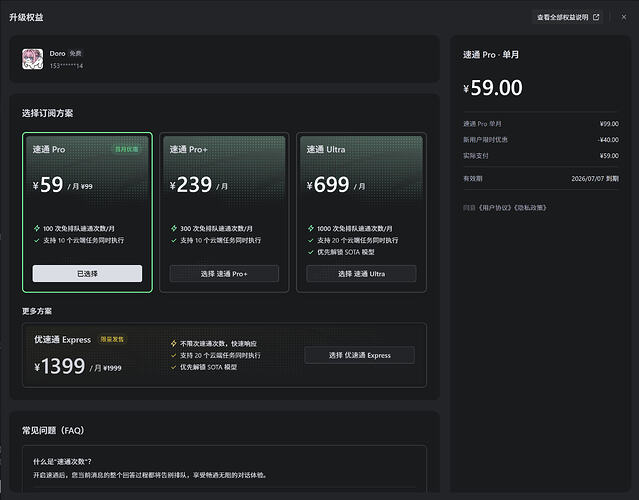Click the 升级权益 dialog title

26,17
